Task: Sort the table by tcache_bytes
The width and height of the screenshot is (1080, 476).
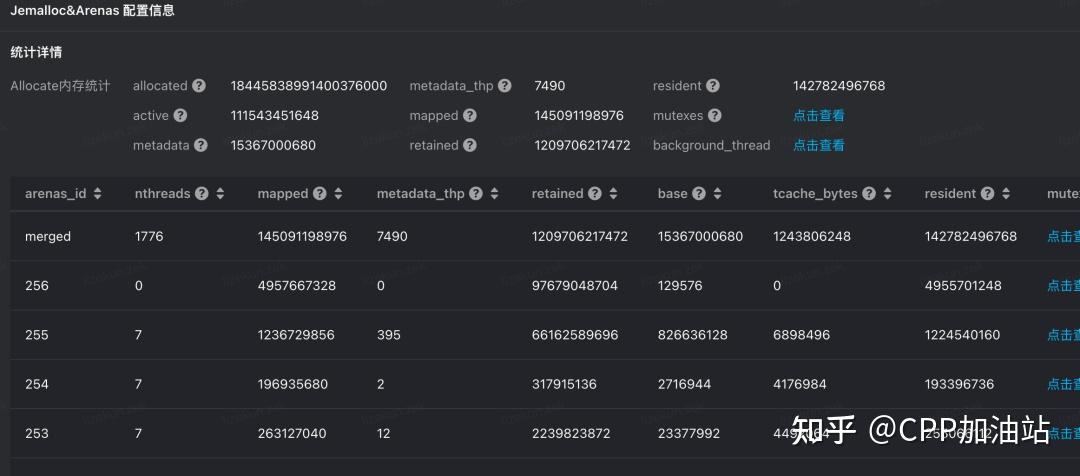Action: pyautogui.click(x=887, y=194)
